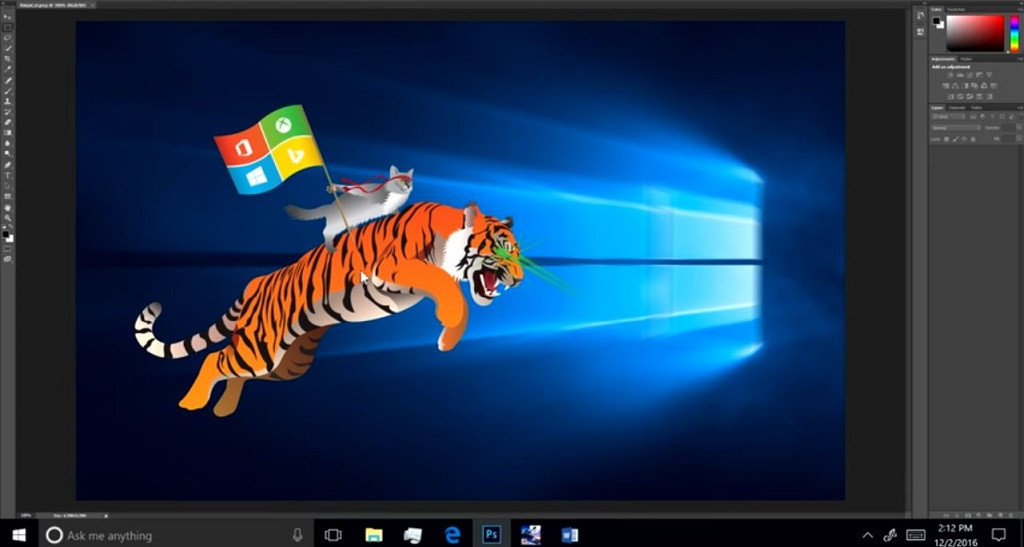Viewport: 1024px width, 547px height.
Task: Add a Vibrance adjustment
Action: click(x=989, y=75)
